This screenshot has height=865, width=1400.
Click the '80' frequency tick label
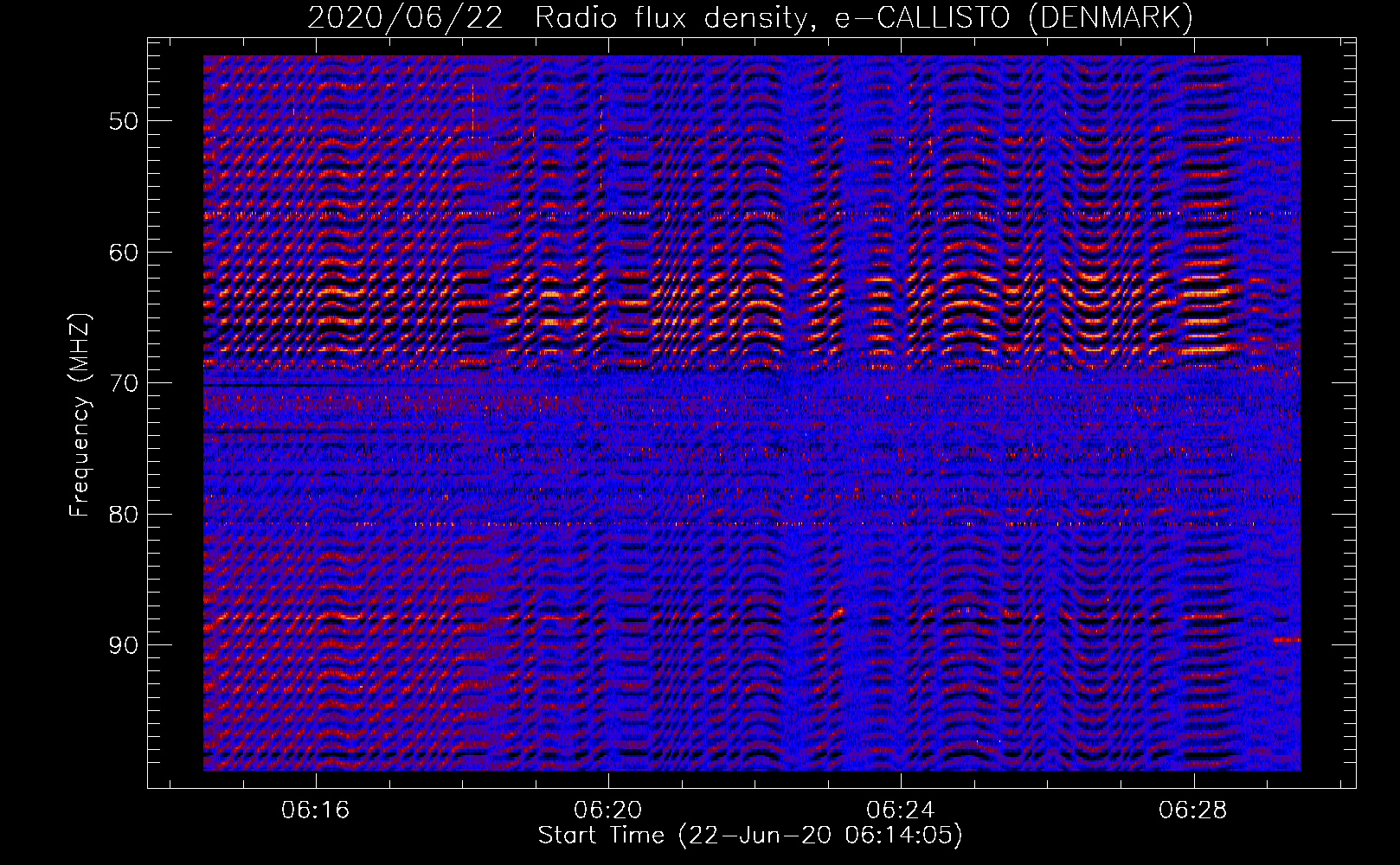pos(124,514)
